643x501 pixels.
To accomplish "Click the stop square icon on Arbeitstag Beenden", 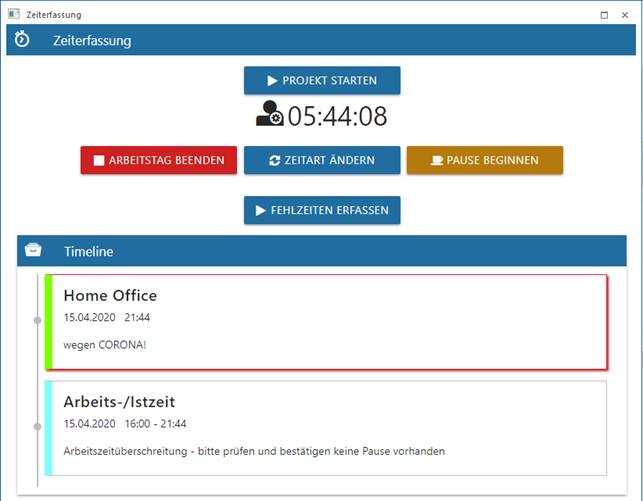I will coord(99,160).
